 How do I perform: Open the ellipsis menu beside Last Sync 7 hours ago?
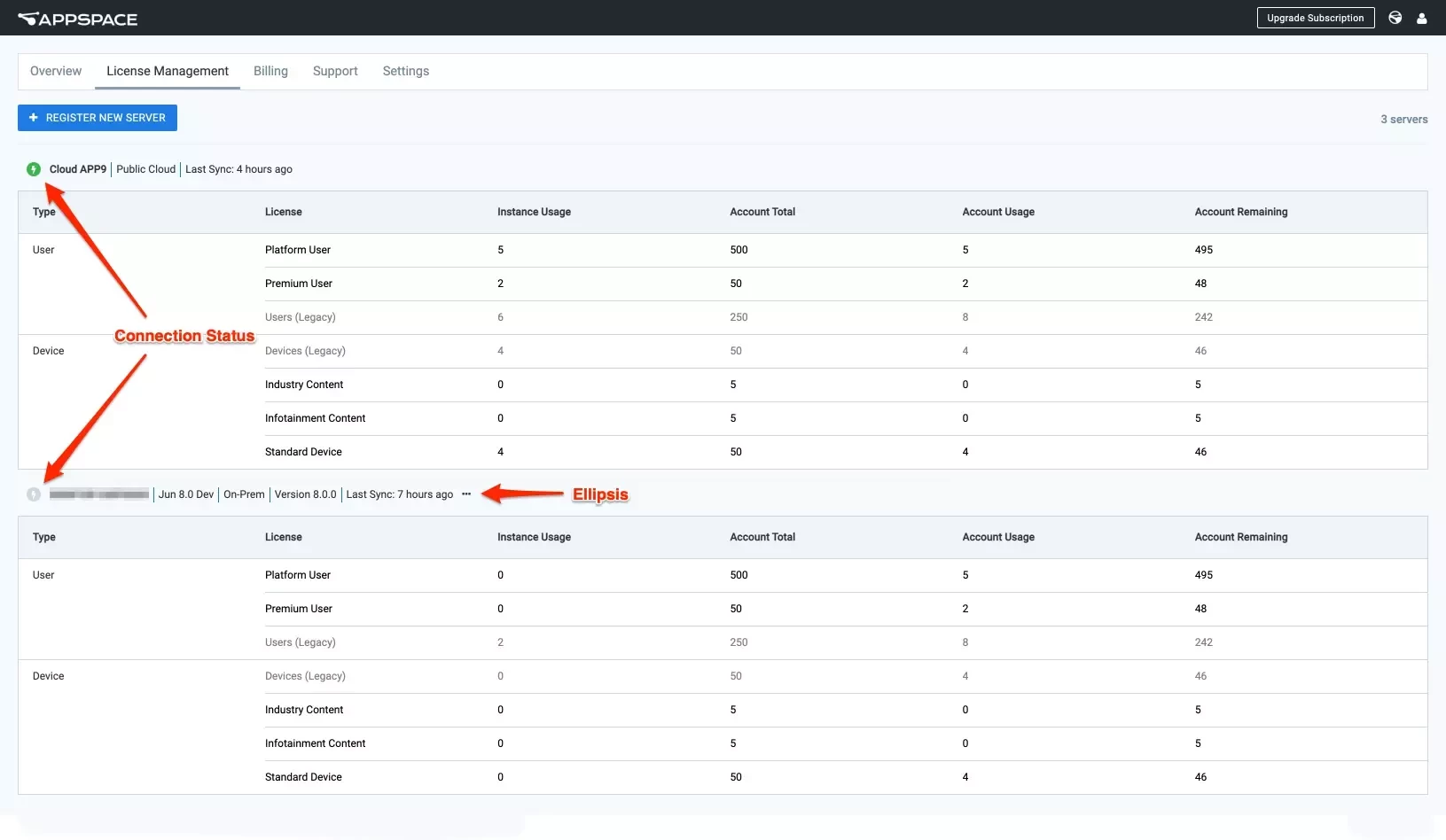(x=466, y=494)
